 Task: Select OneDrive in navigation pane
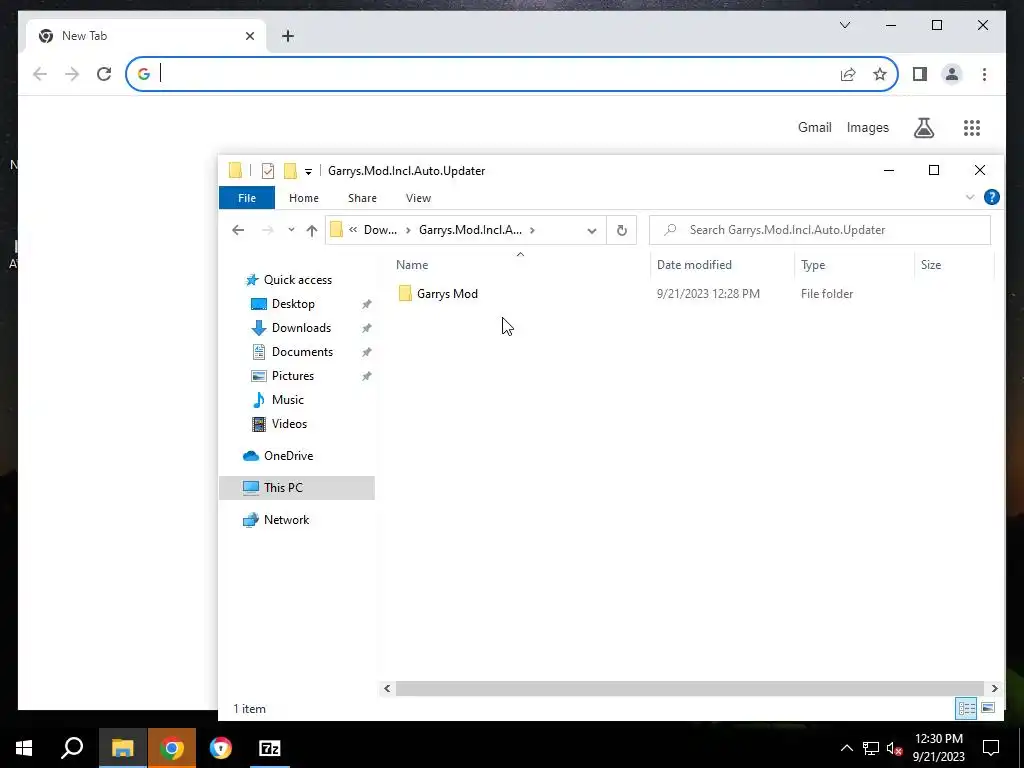coord(288,456)
